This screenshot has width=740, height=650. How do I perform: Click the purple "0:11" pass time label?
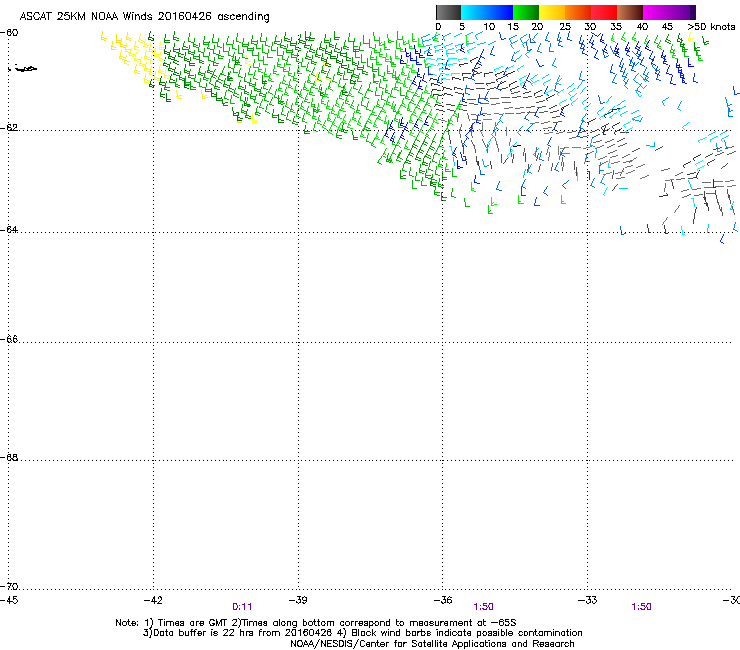[242, 607]
